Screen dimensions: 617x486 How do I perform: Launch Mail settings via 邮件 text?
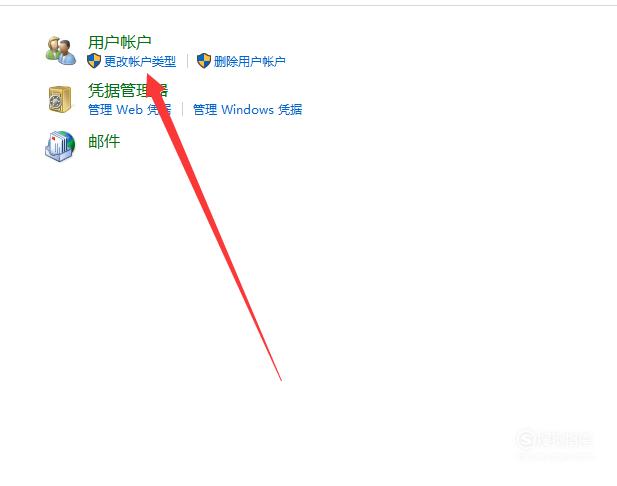pyautogui.click(x=104, y=141)
